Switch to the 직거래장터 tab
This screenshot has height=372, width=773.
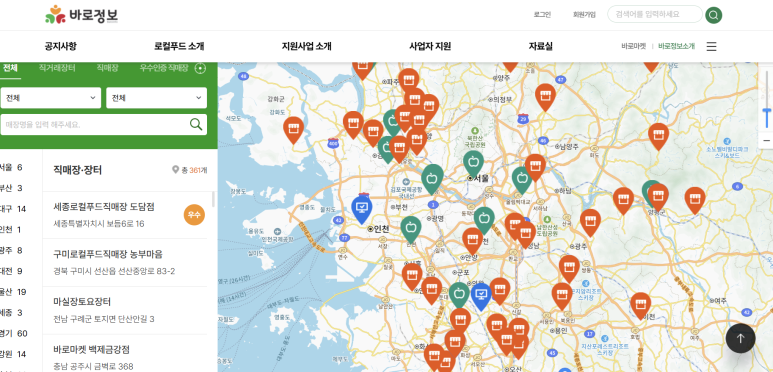[57, 68]
